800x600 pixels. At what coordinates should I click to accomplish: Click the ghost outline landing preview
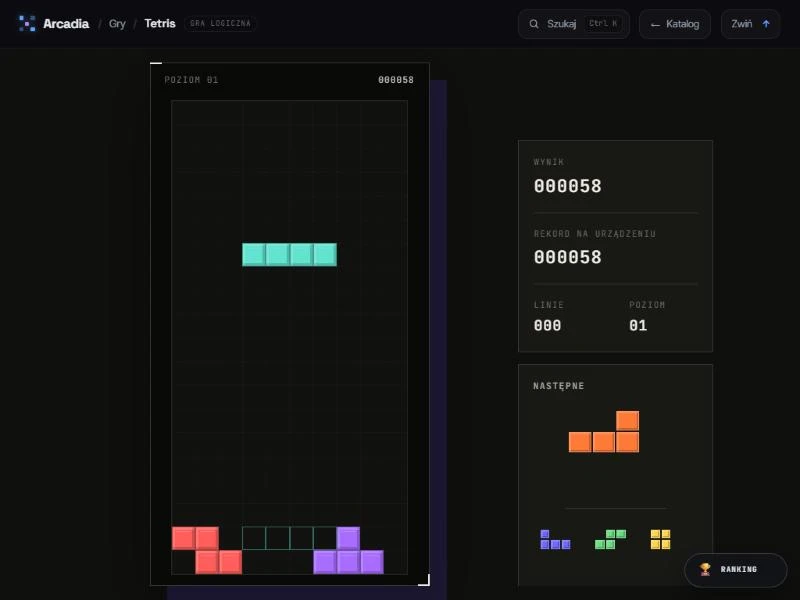click(289, 538)
